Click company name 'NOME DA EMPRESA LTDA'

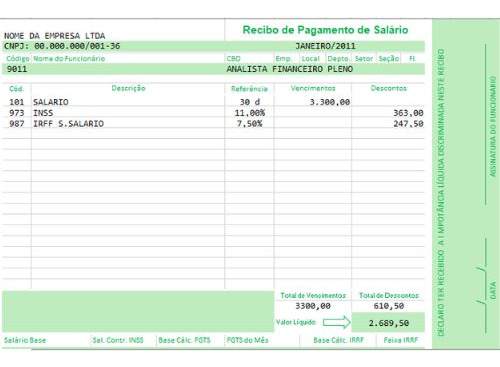click(x=55, y=36)
